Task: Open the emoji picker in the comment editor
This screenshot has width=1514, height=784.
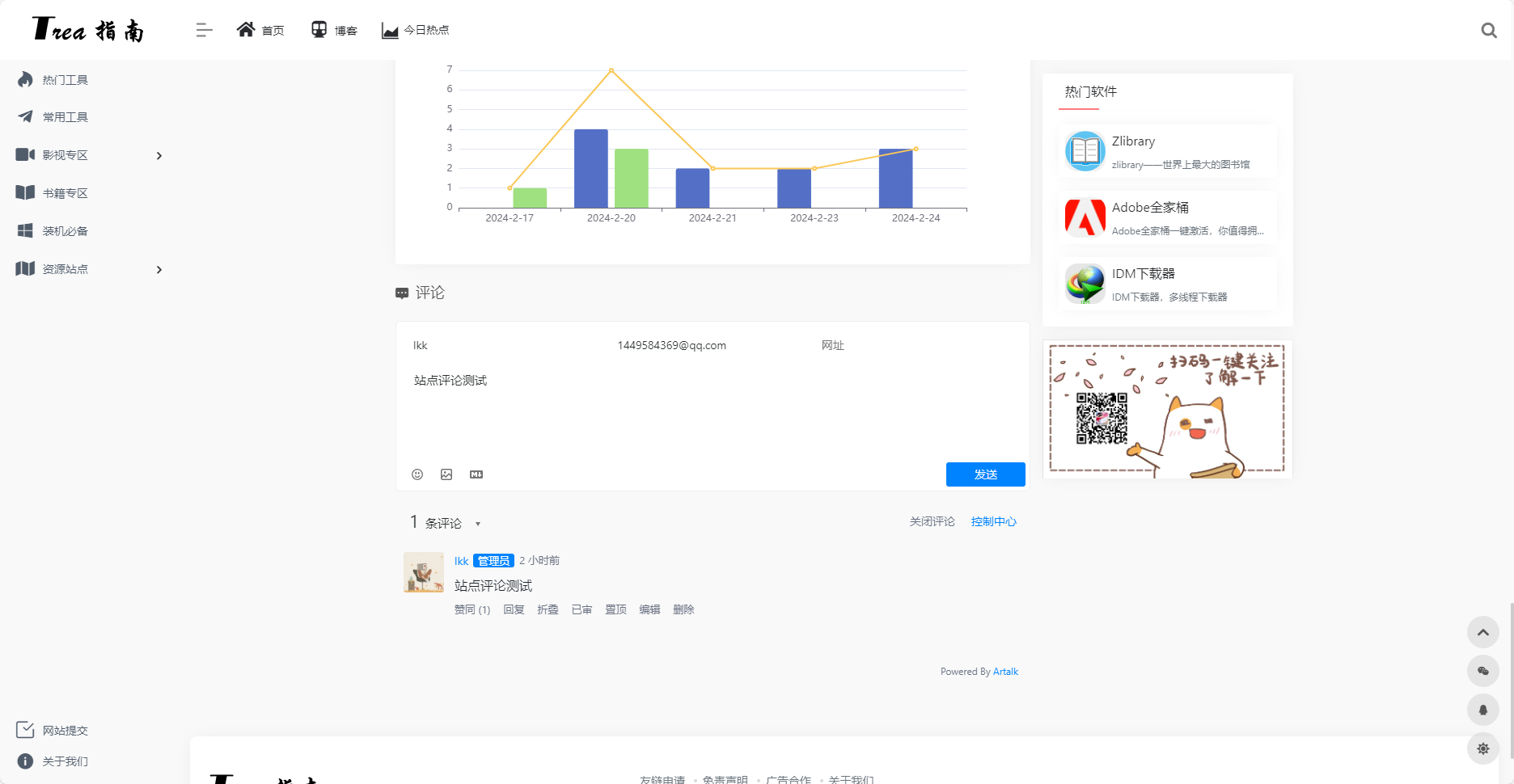Action: (417, 474)
